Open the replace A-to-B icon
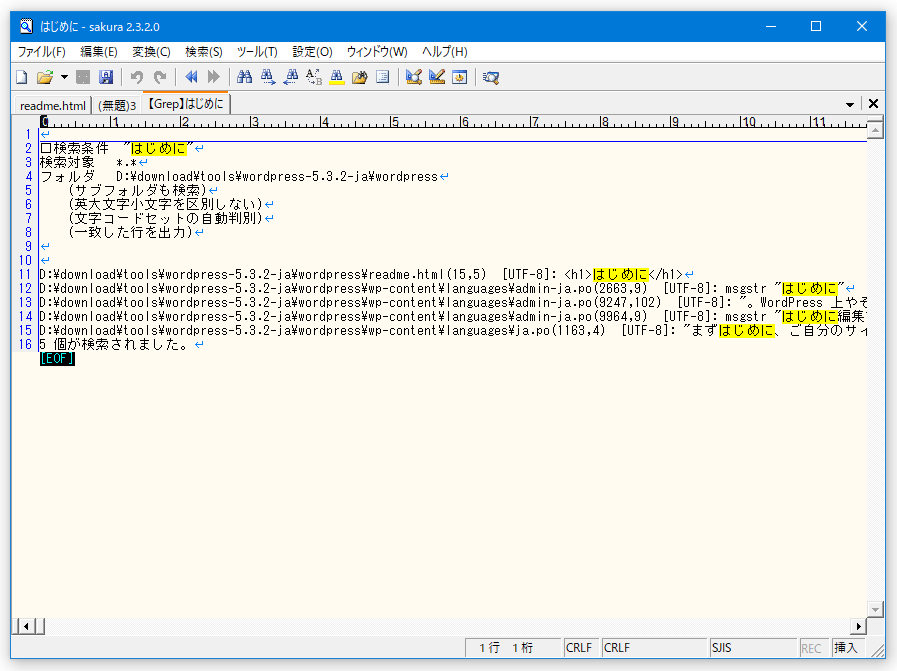 (313, 77)
